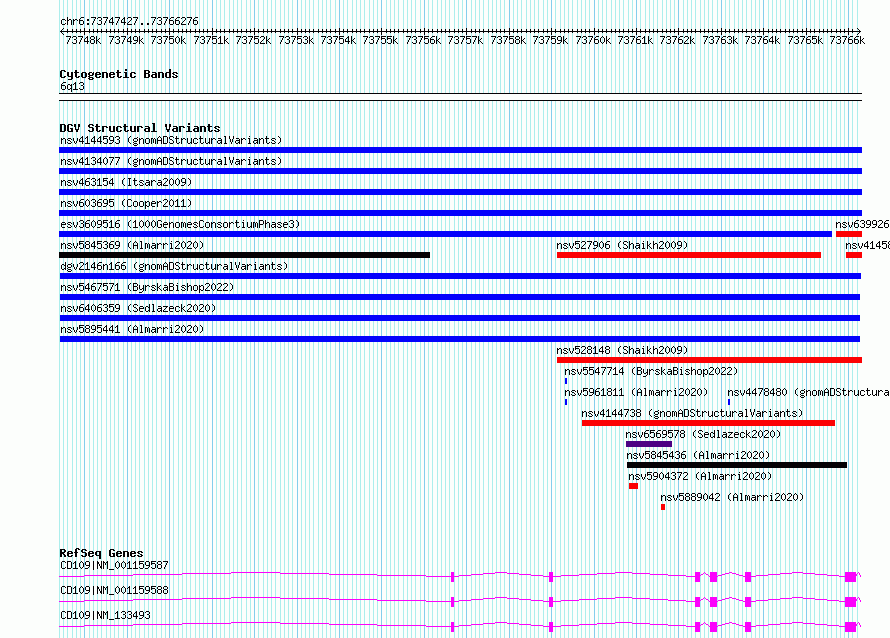
Task: Select dgv2146n166 gnomAD variant label
Action: click(x=174, y=266)
